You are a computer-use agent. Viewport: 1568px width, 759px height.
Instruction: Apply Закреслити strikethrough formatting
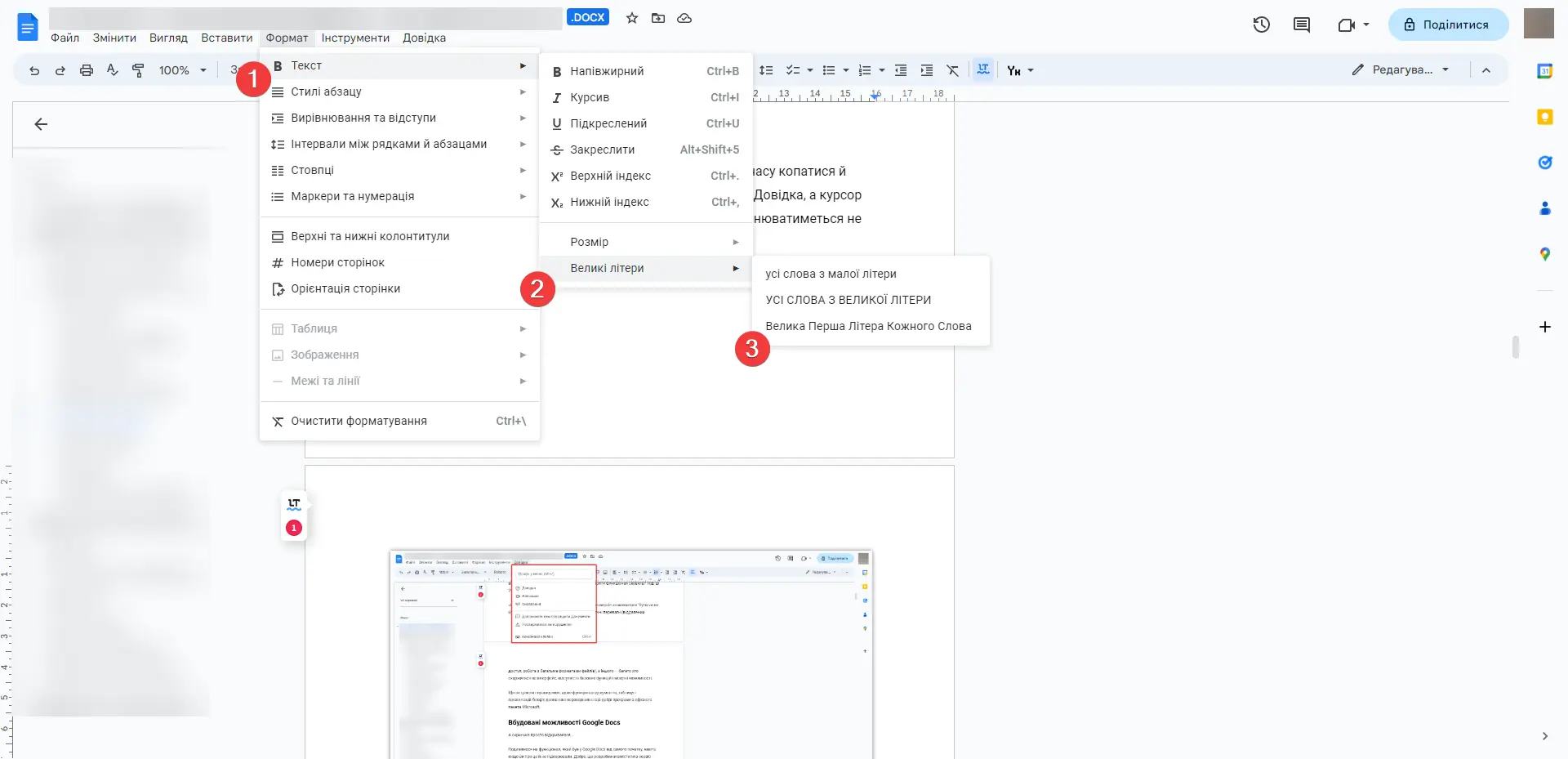(646, 150)
